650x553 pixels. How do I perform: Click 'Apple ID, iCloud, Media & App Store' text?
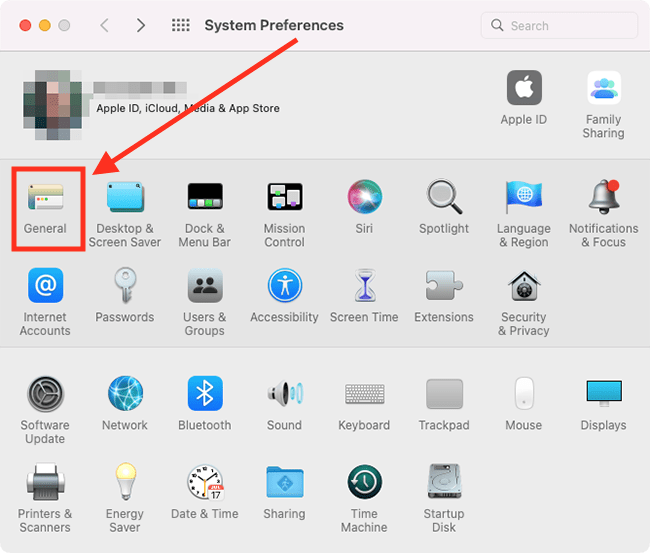[188, 108]
